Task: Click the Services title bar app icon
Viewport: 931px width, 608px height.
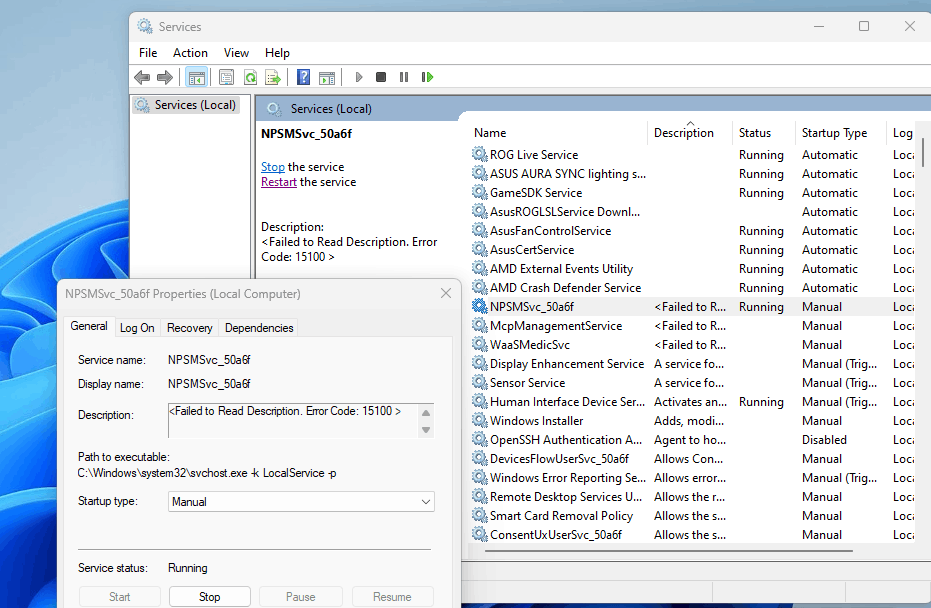Action: (145, 26)
